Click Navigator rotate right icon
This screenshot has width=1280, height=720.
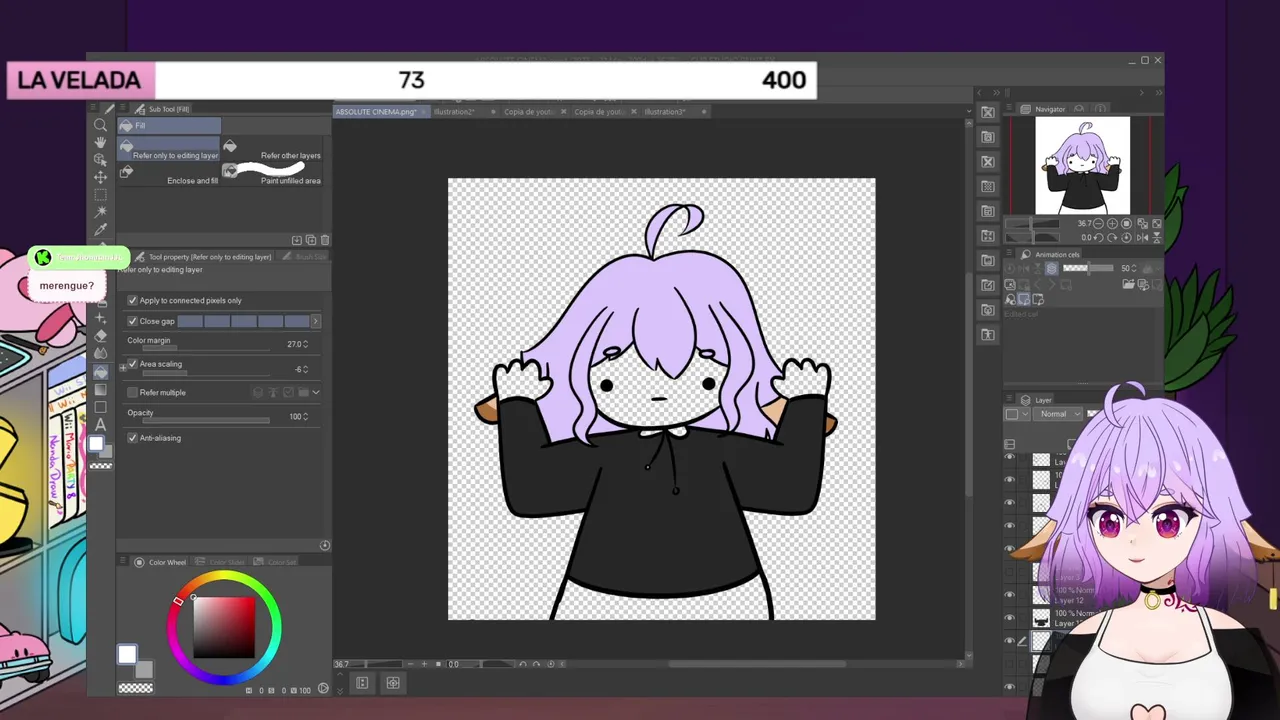[x=1113, y=237]
